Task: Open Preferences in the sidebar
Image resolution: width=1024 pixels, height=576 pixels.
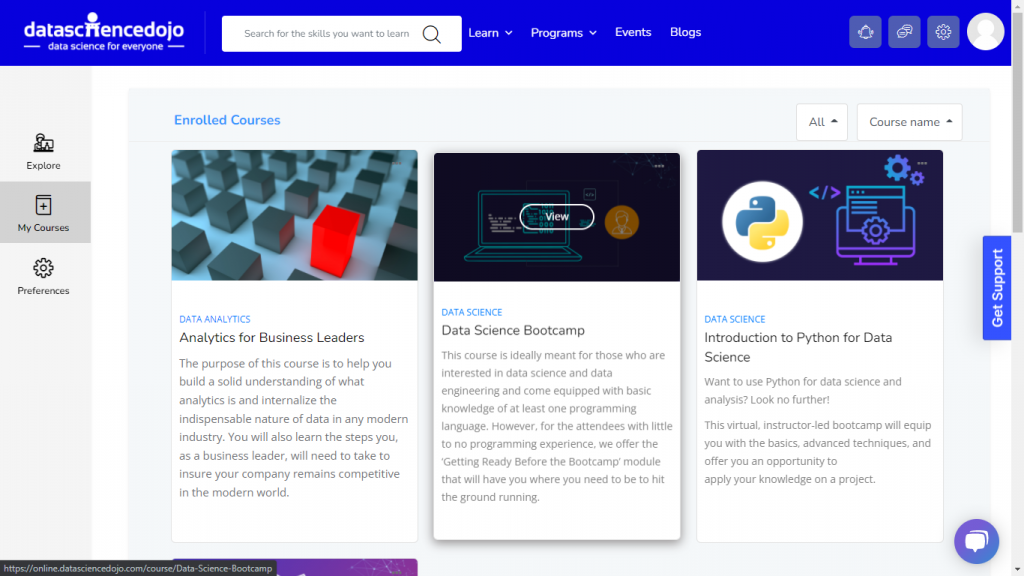Action: tap(44, 276)
